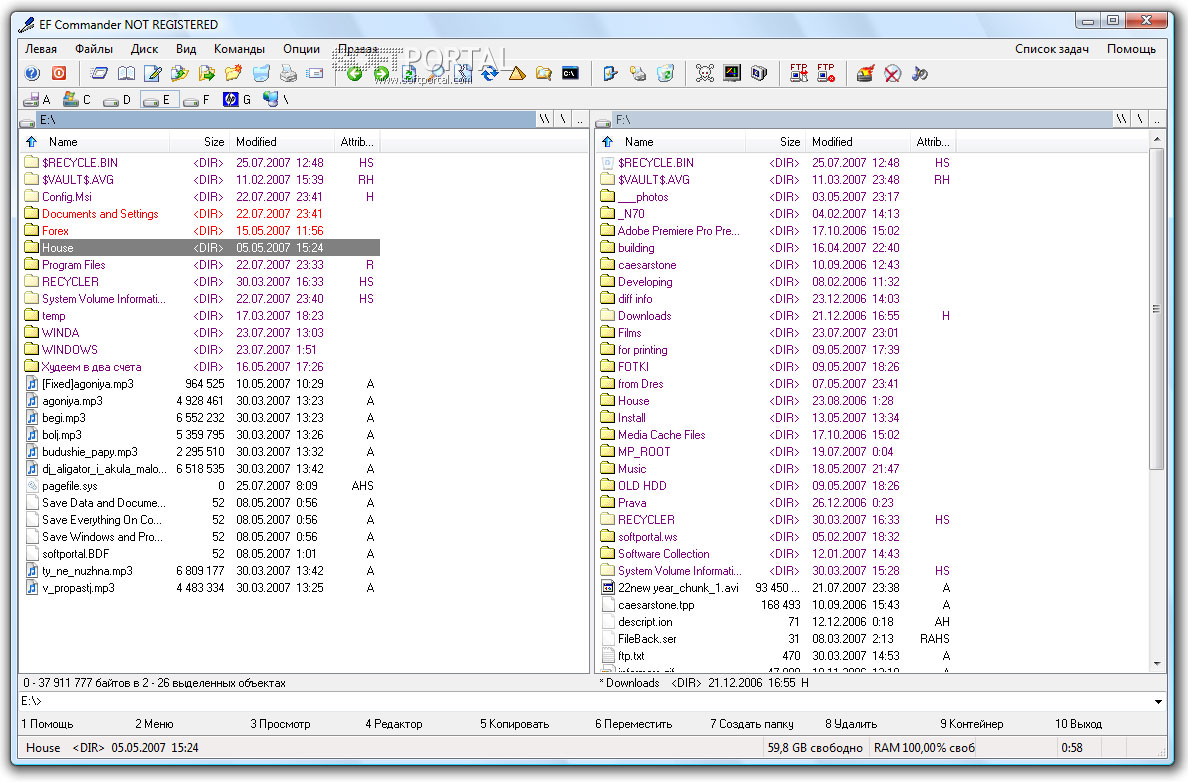
Task: Select Forex folder in left panel
Action: point(55,230)
